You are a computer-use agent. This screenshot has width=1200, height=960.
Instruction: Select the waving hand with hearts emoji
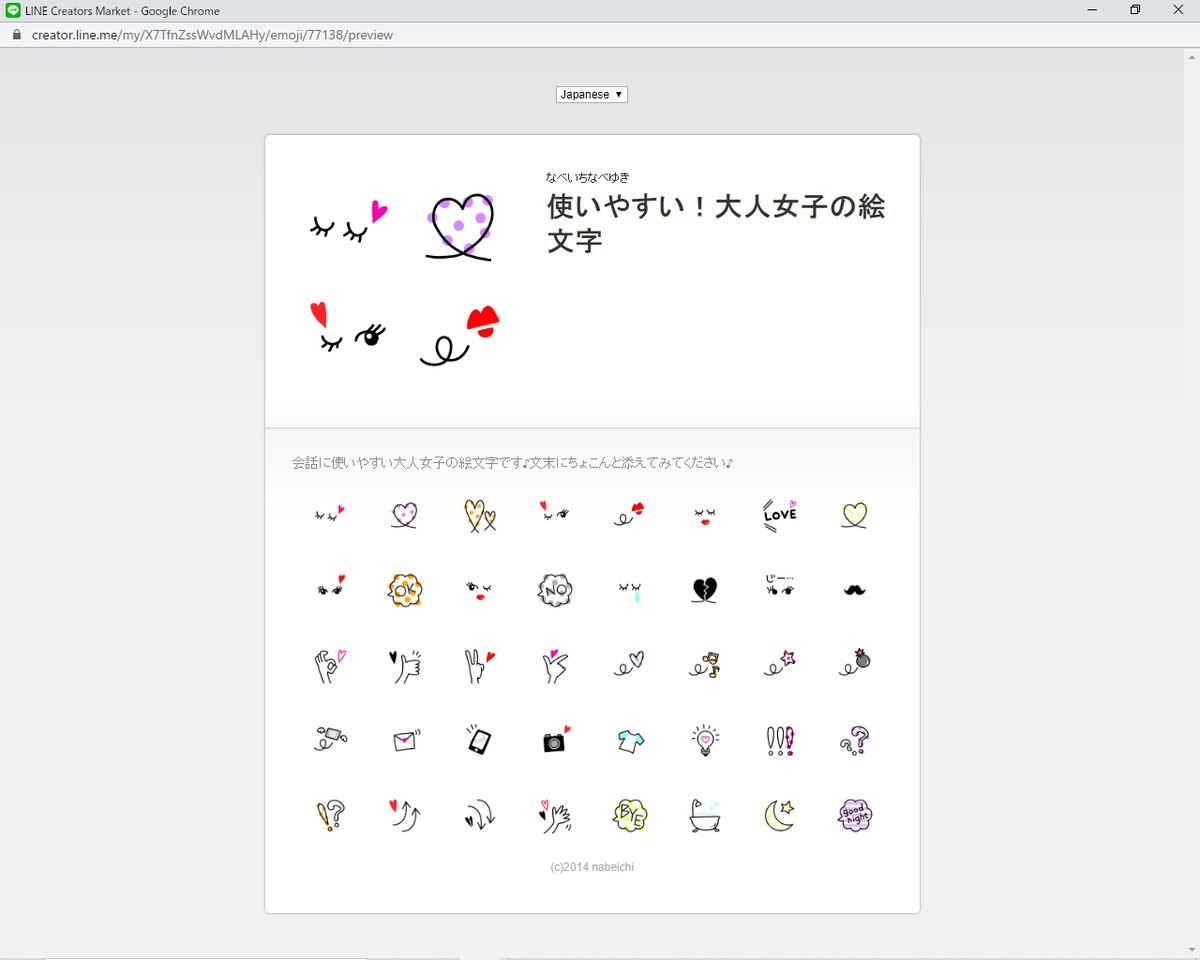554,816
